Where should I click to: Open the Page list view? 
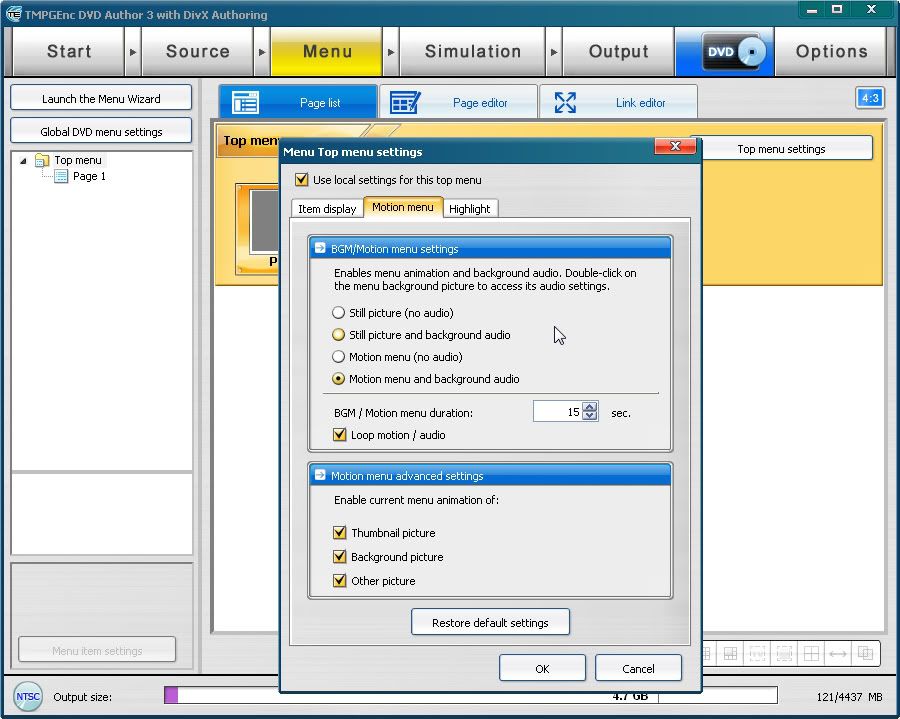[298, 103]
